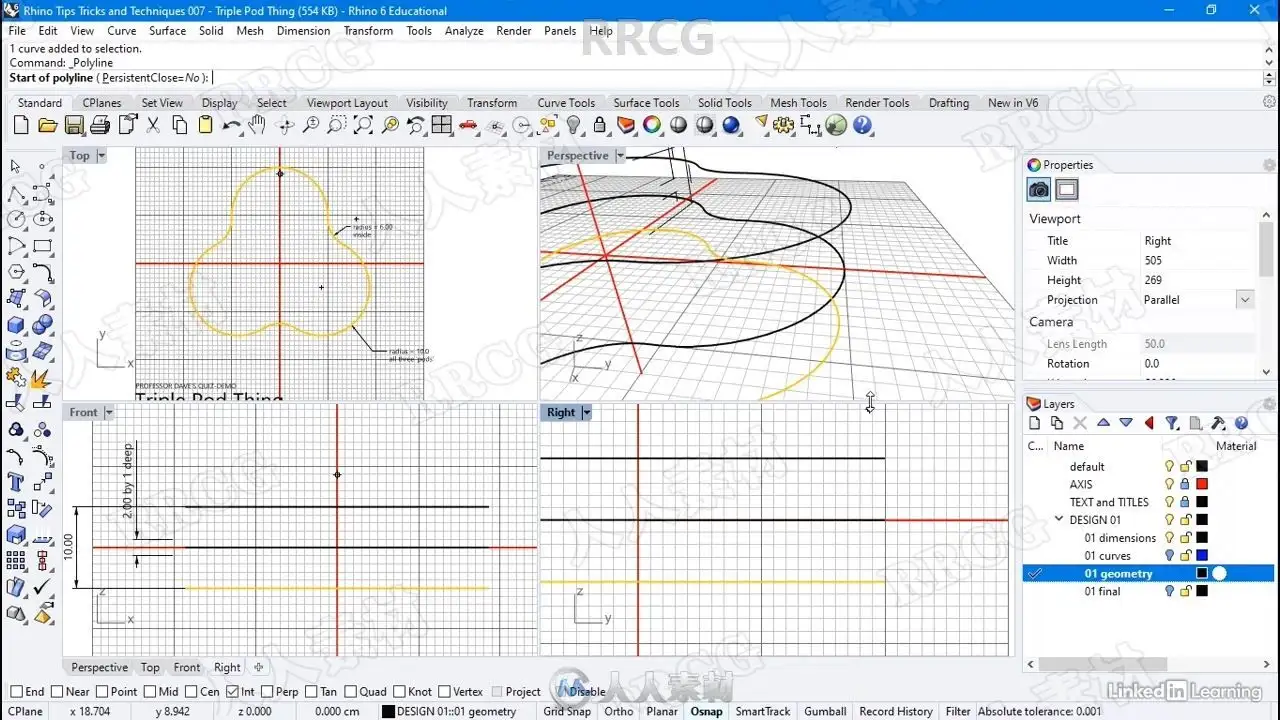Collapse the DESIGN 01 layer tree
This screenshot has height=720, width=1280.
1059,520
